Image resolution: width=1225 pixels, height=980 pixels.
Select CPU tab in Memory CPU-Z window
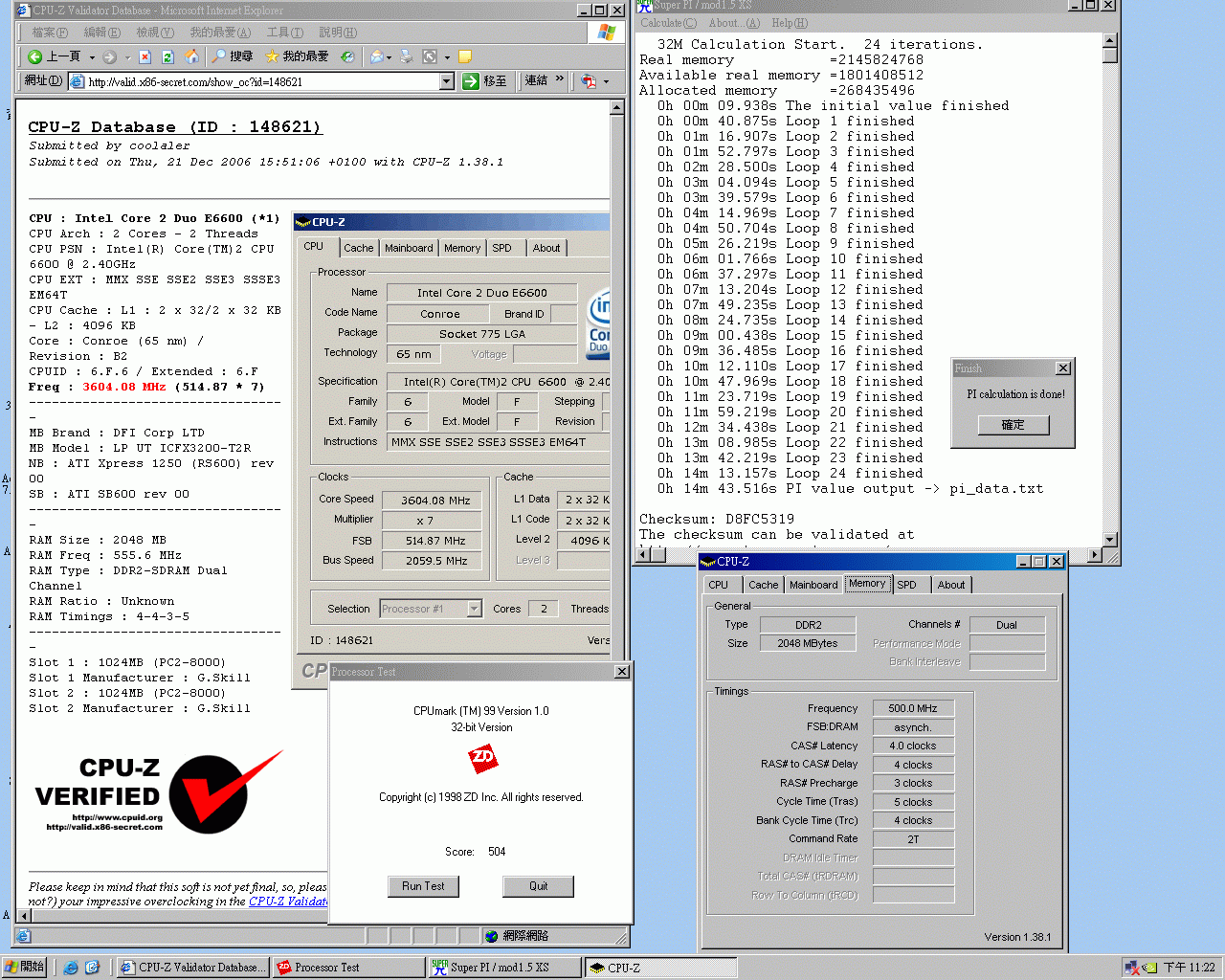click(x=719, y=585)
